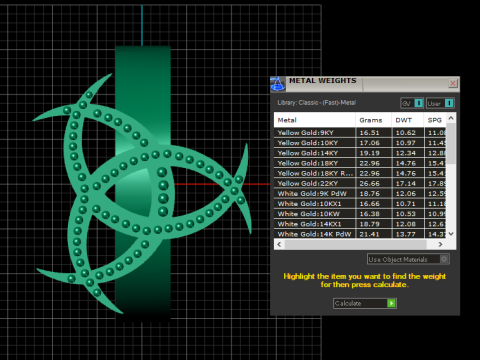The width and height of the screenshot is (480, 360).
Task: Select the White Gold:10KW row
Action: point(360,214)
